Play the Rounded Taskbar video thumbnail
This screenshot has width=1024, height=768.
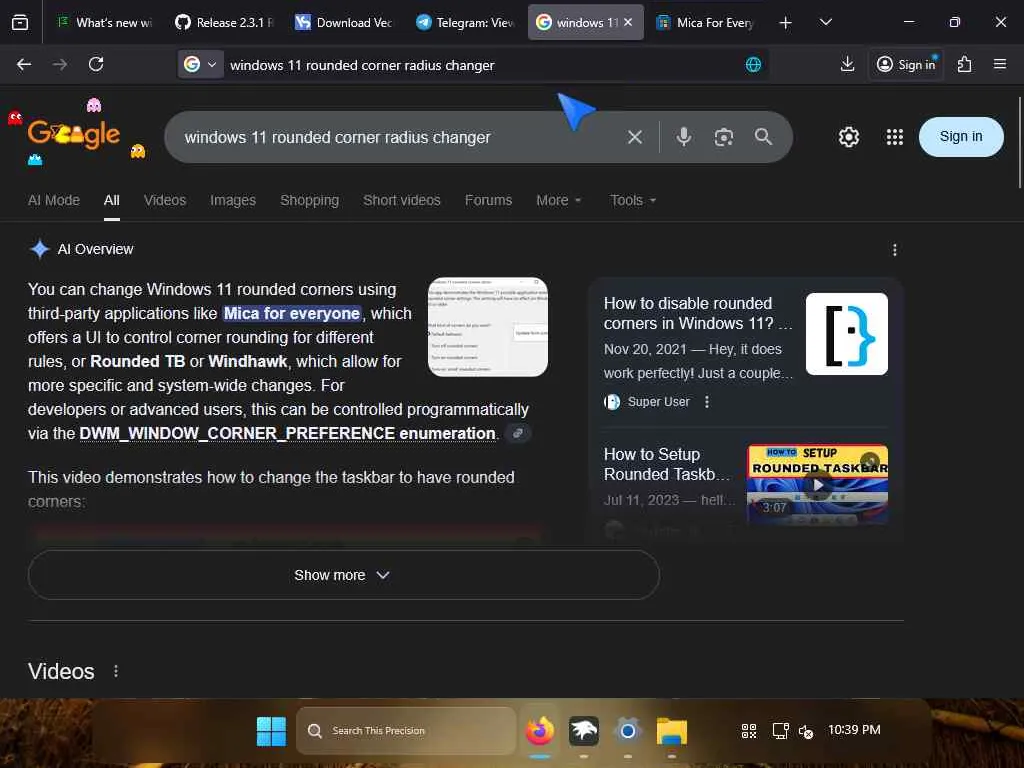[x=818, y=485]
